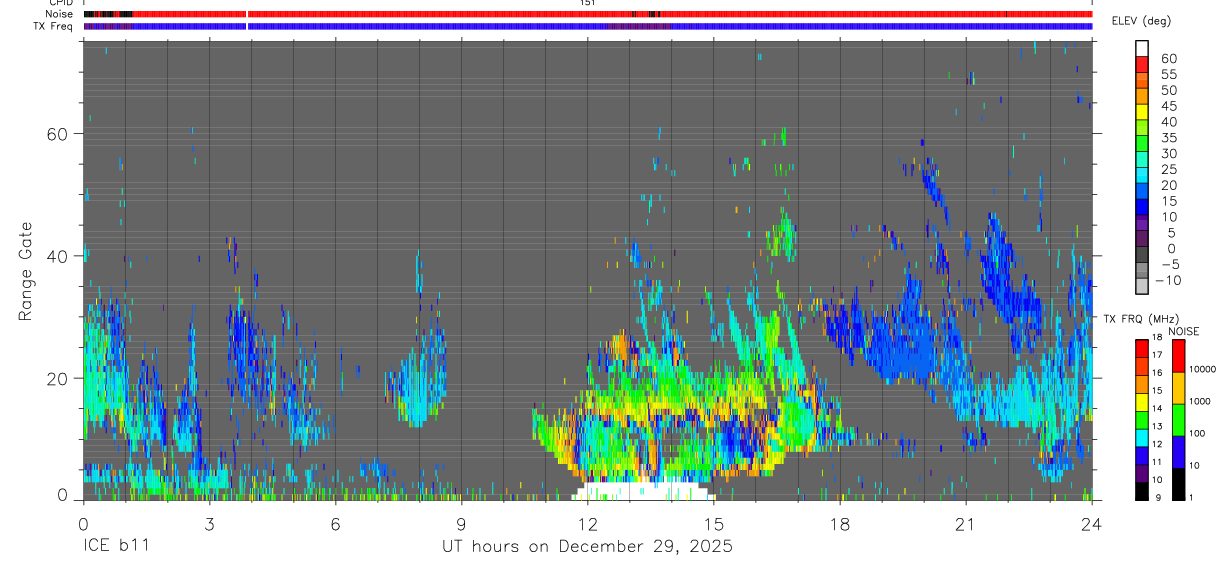Image resolution: width=1228 pixels, height=567 pixels.
Task: Click the 'TX Freq' row label at top
Action: click(x=55, y=26)
